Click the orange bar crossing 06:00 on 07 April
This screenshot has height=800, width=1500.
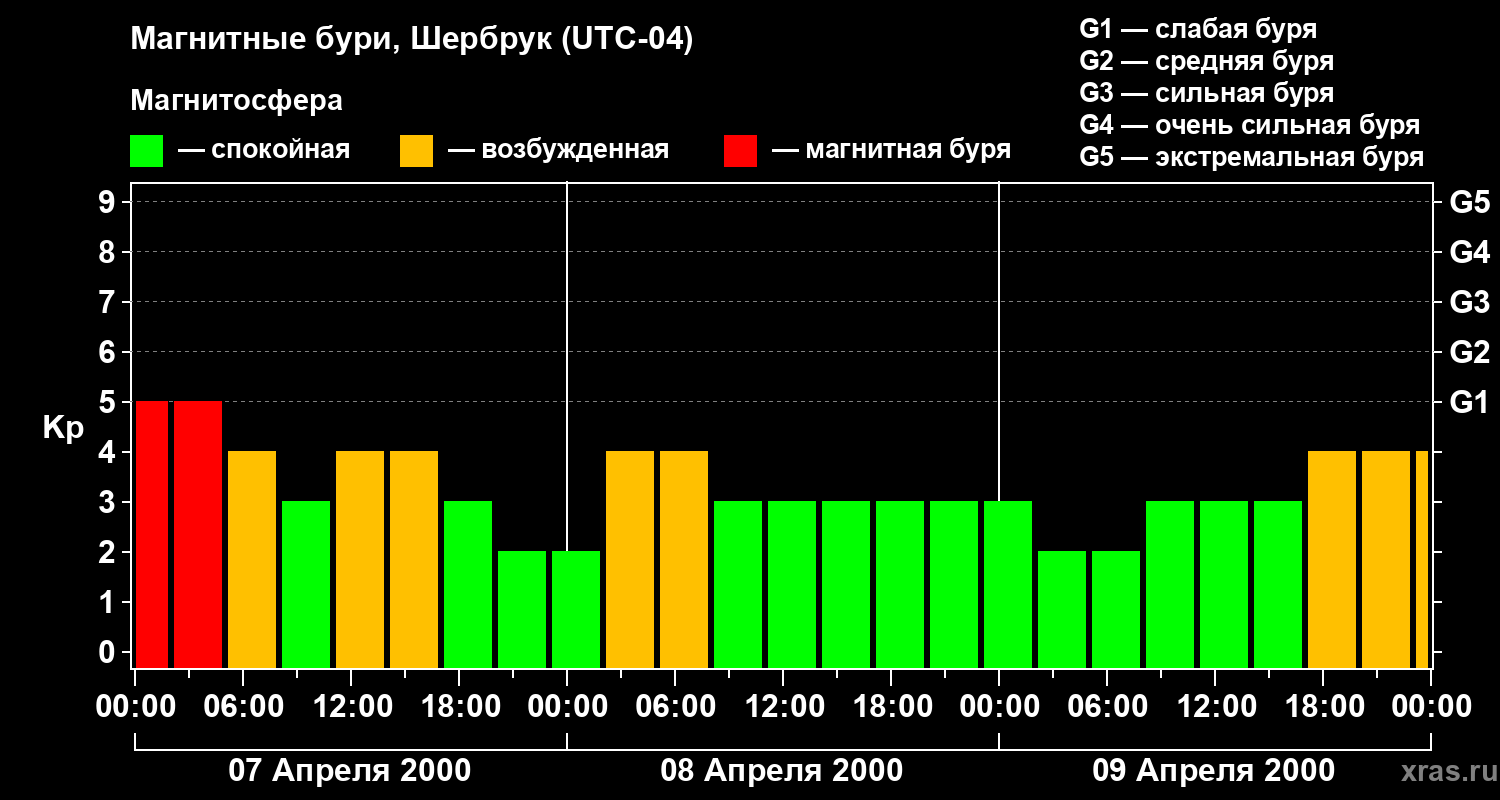(x=252, y=559)
